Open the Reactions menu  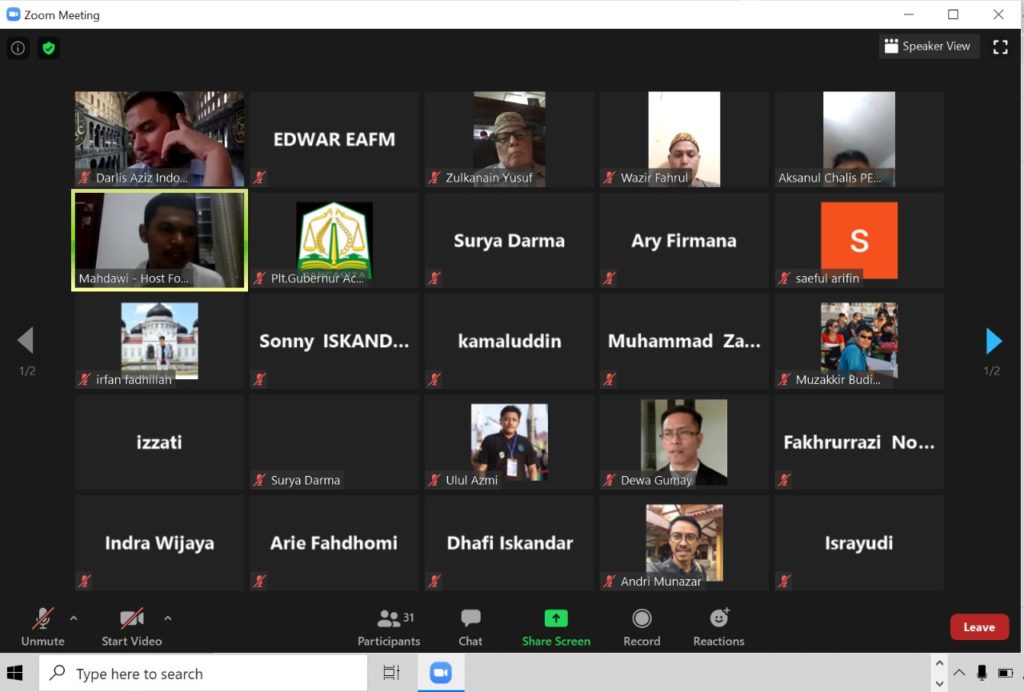718,627
